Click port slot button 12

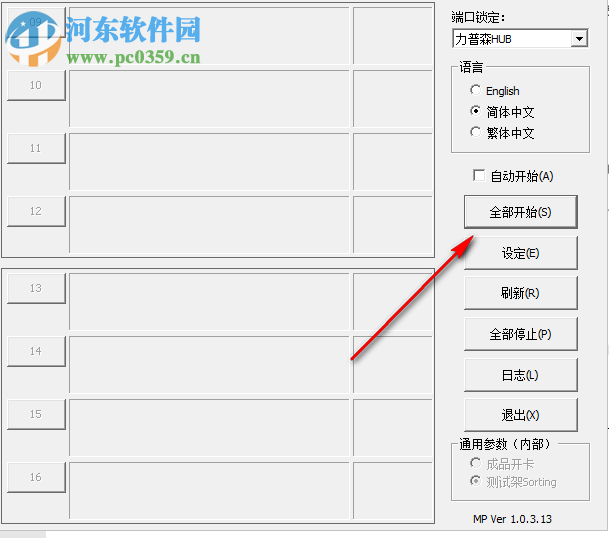[36, 211]
